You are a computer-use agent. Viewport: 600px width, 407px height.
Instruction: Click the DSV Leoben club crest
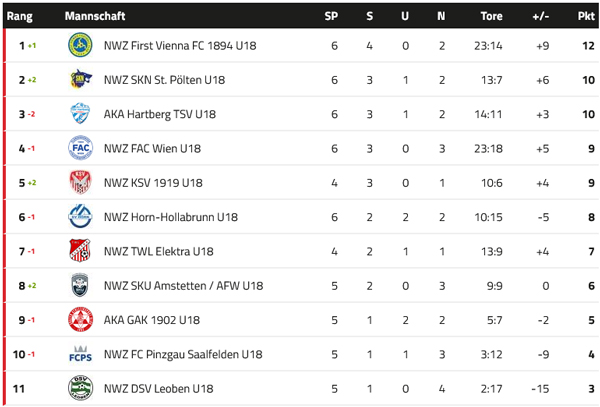80,388
